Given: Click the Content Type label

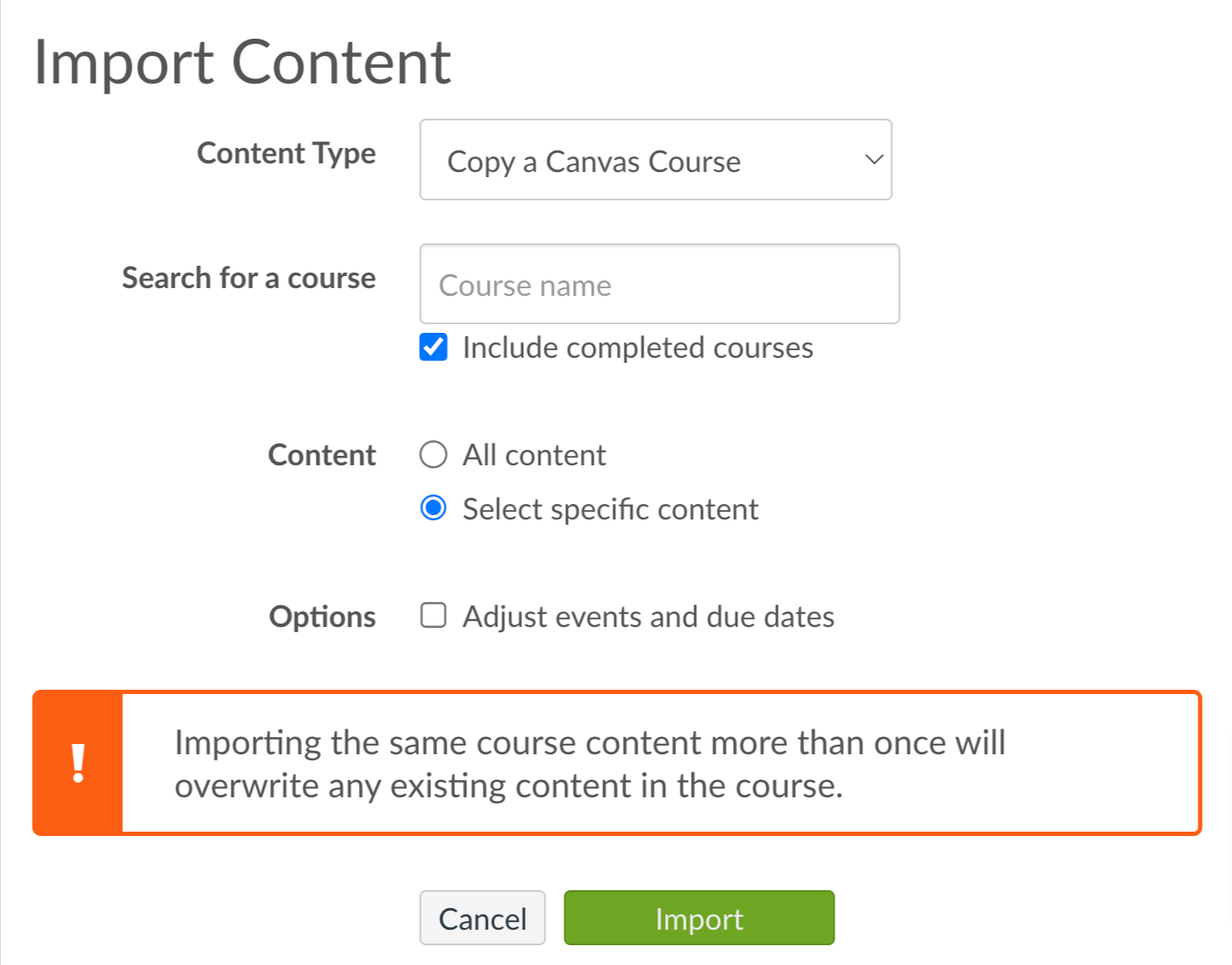Looking at the screenshot, I should point(286,153).
